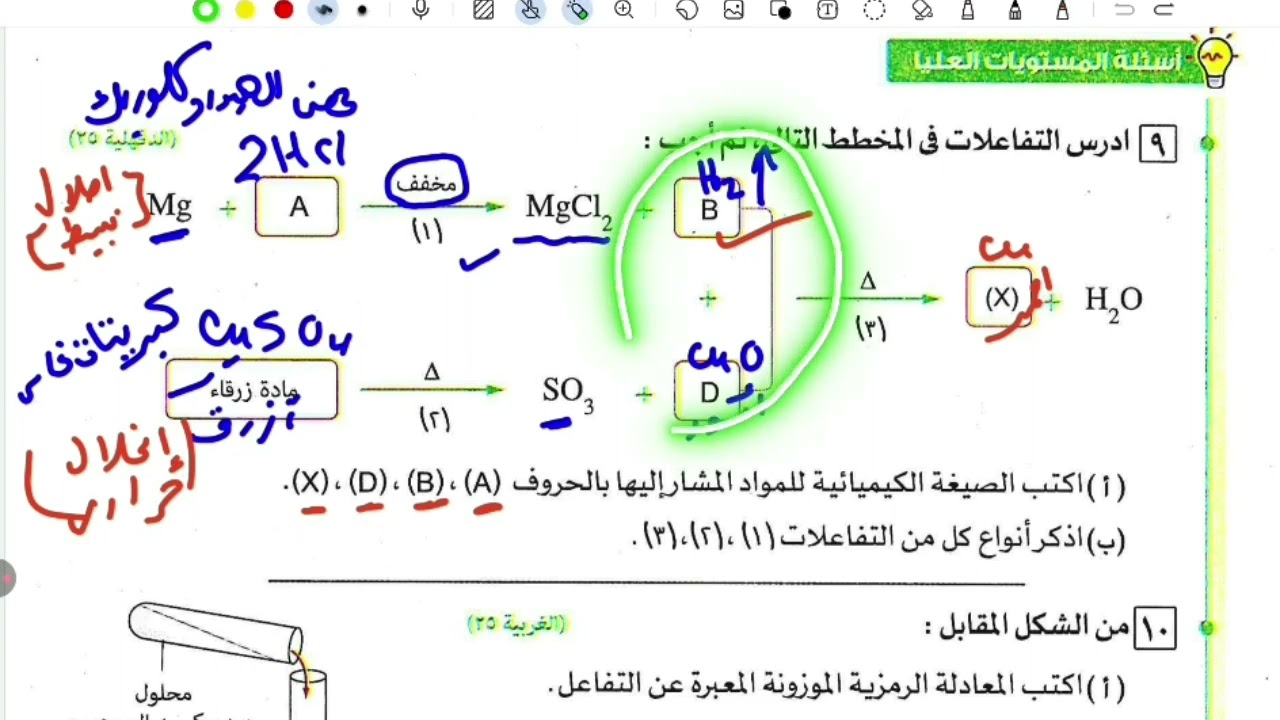The image size is (1280, 720).
Task: Click the box labeled B
Action: [708, 209]
